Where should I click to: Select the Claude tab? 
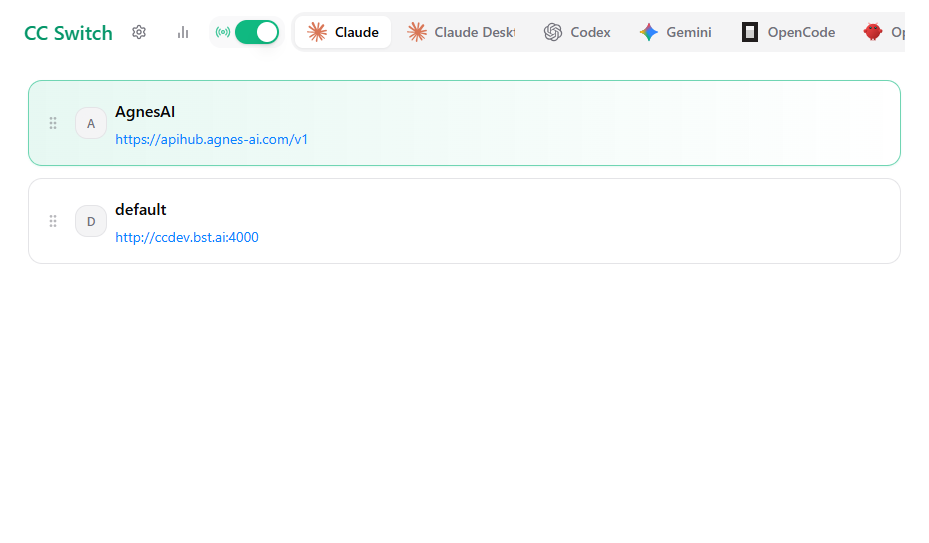(343, 32)
